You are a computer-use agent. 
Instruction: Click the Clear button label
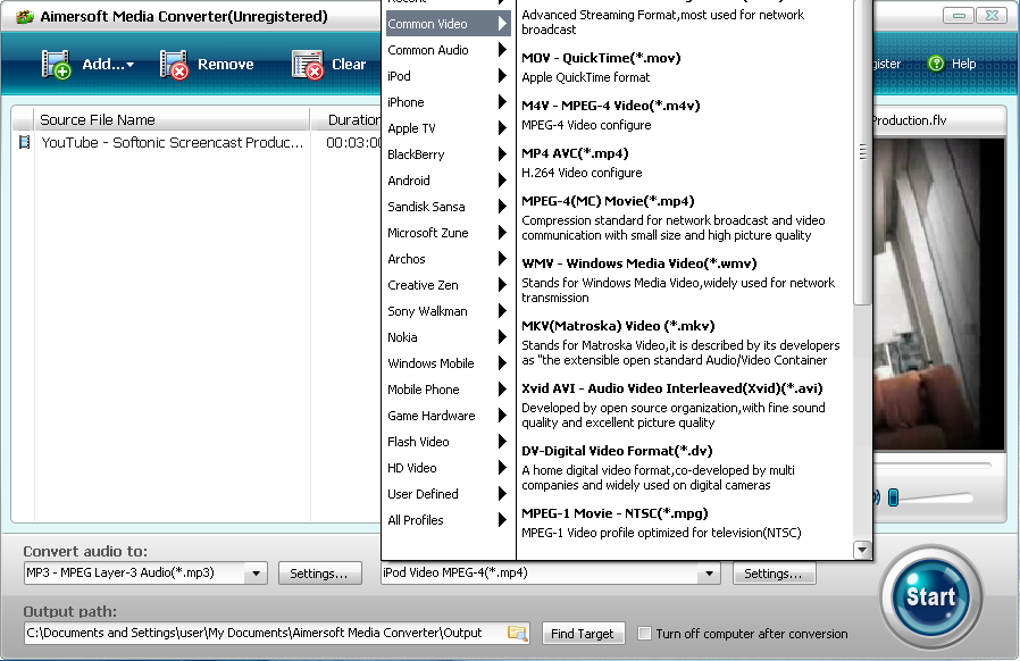[x=349, y=64]
